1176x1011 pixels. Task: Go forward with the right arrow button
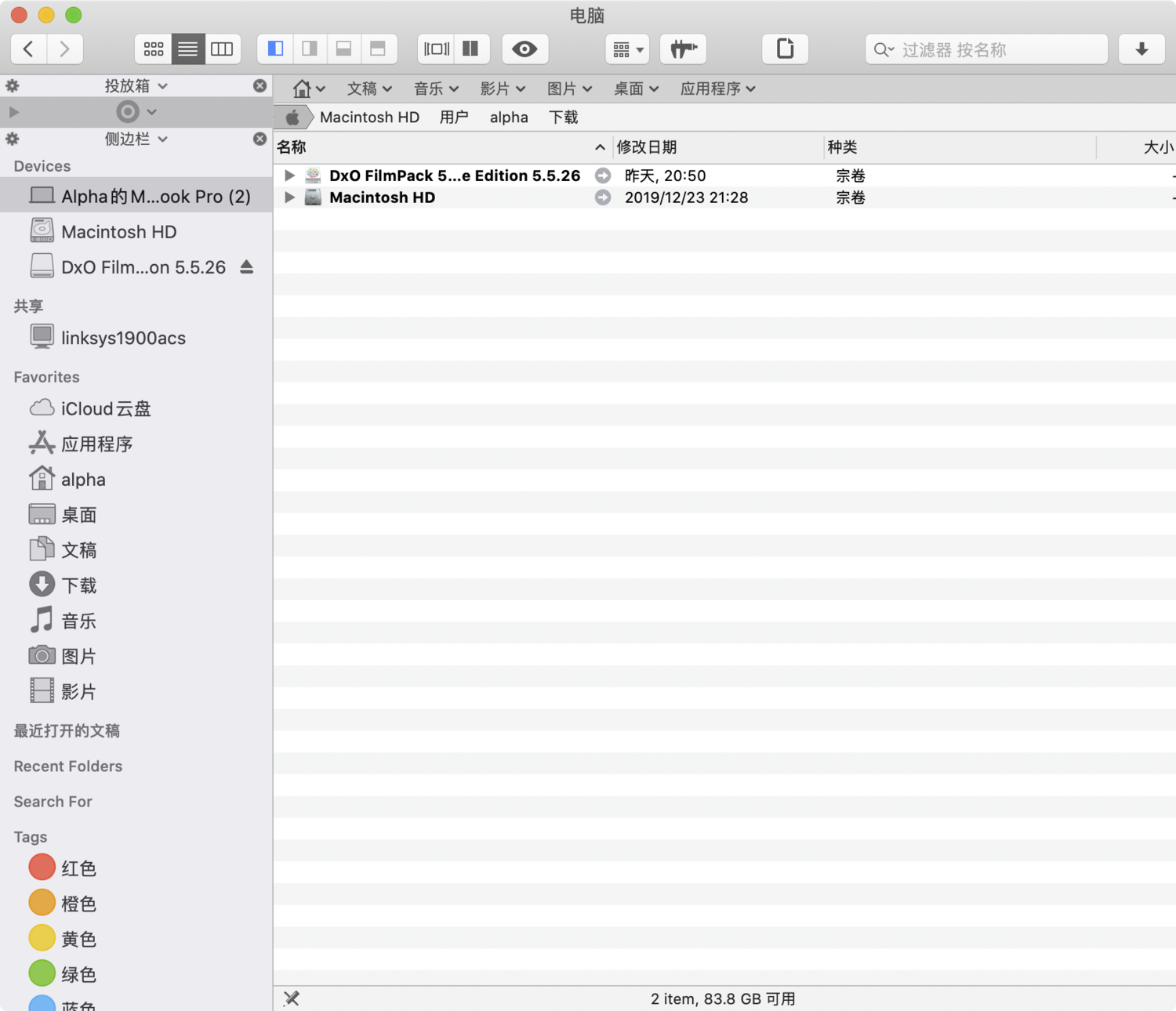(x=65, y=49)
